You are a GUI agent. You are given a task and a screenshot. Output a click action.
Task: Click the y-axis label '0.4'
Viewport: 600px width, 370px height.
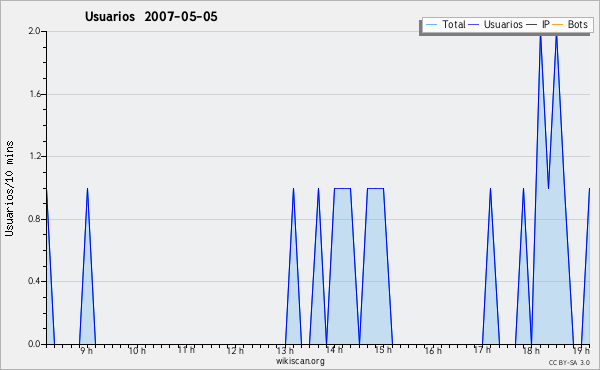coord(34,281)
